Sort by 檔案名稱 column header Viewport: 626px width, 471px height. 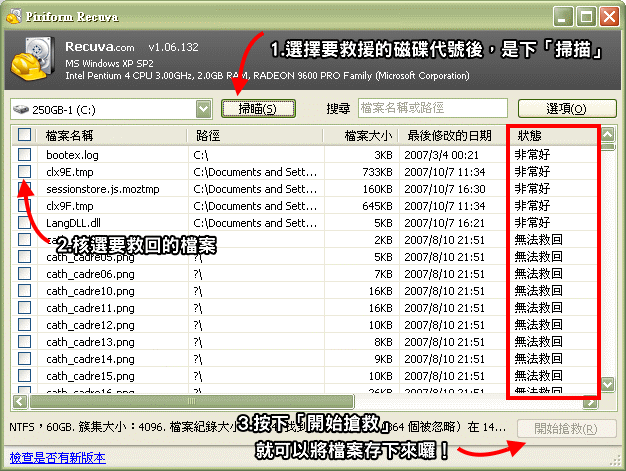tap(112, 136)
